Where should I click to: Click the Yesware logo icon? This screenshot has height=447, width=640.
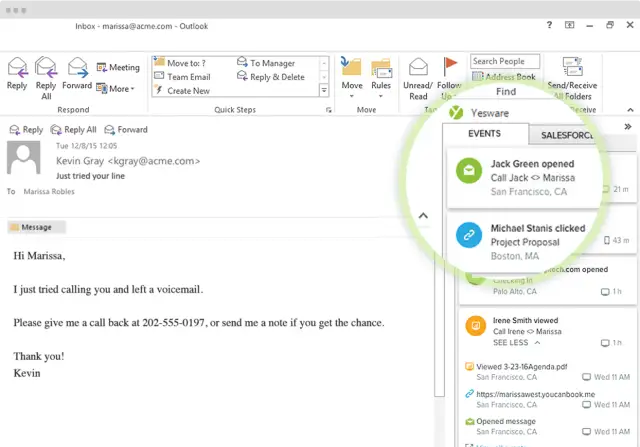(x=456, y=112)
